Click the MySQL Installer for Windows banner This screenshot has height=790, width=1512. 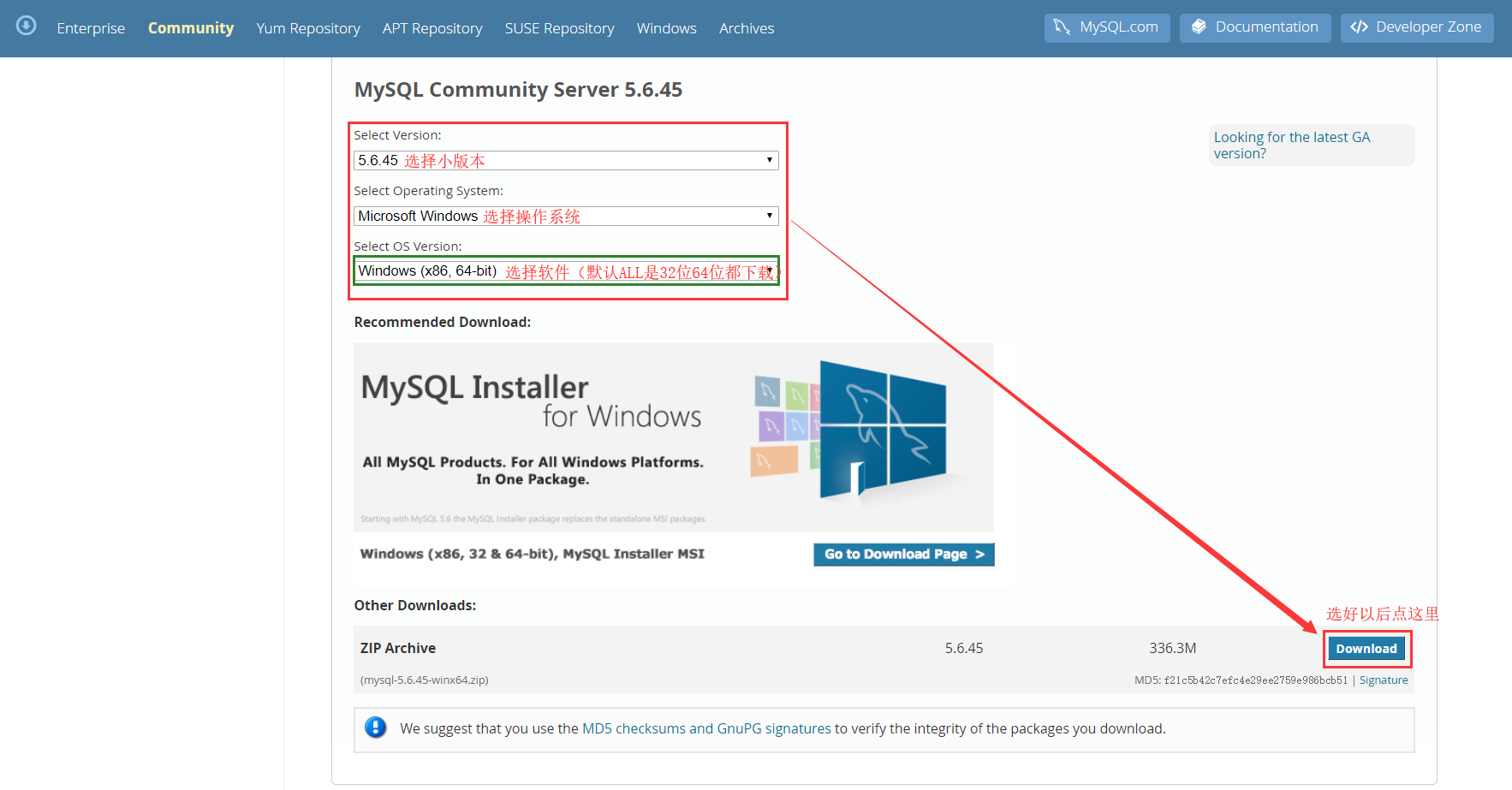tap(674, 437)
